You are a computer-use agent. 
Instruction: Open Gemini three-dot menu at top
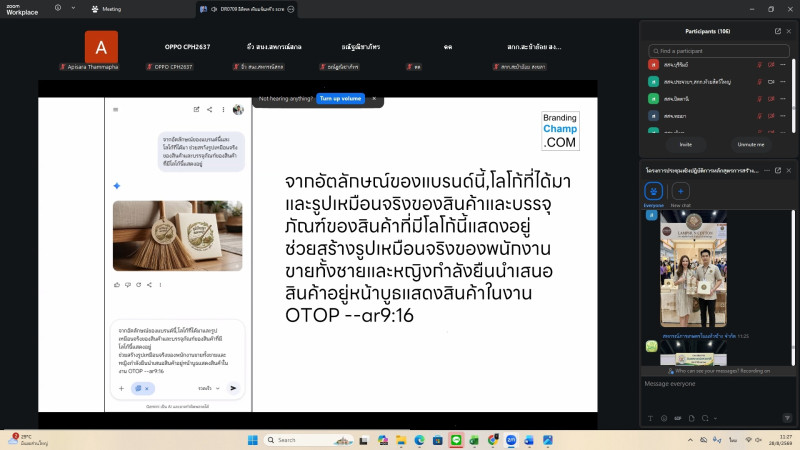coord(223,110)
